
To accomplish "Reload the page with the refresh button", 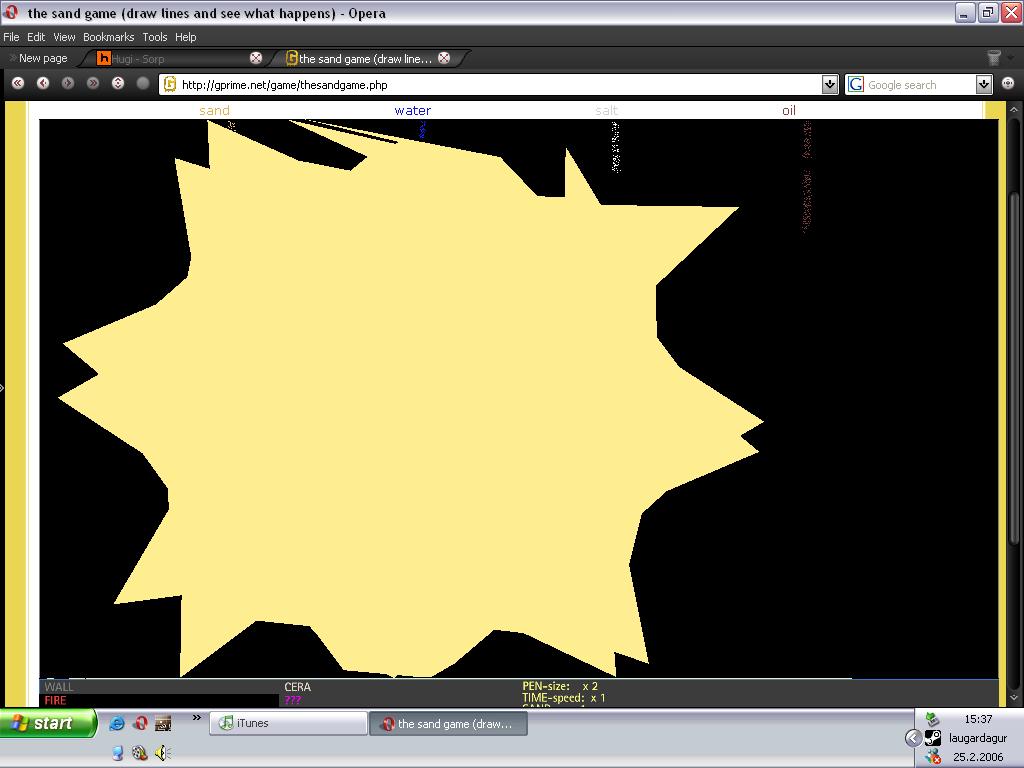I will [118, 83].
